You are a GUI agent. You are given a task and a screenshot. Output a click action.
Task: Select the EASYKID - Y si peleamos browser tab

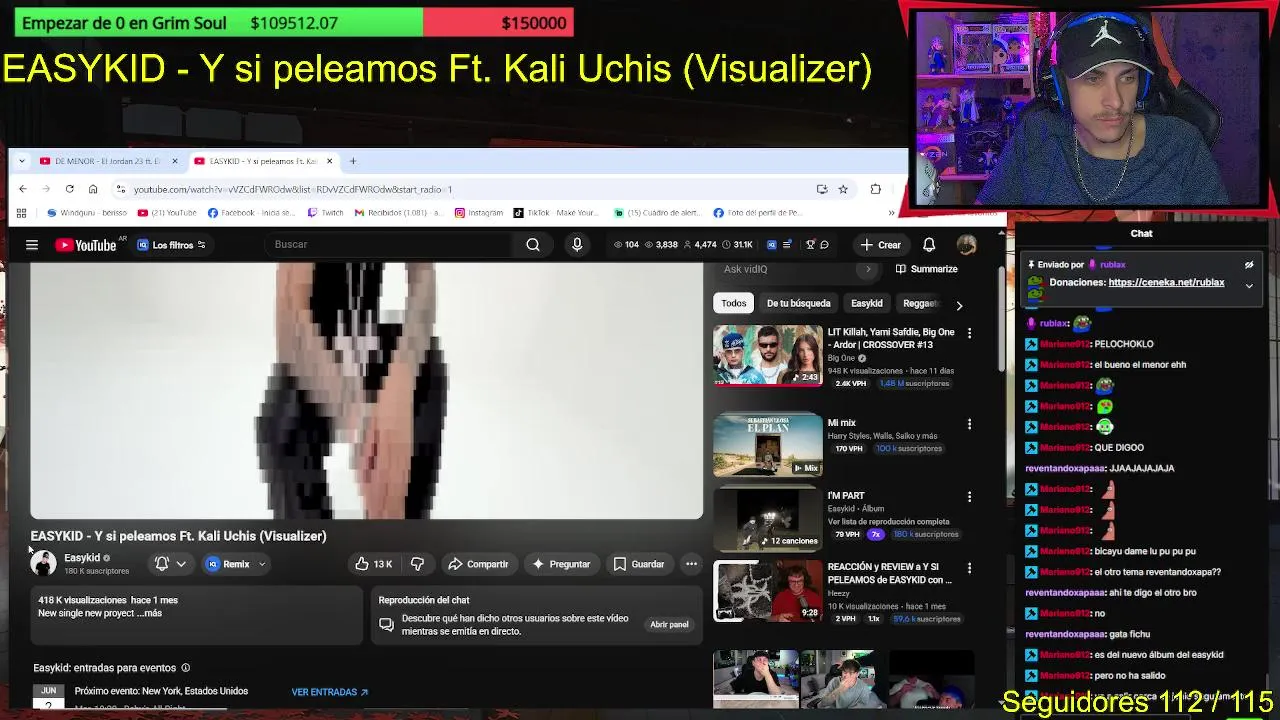[262, 161]
